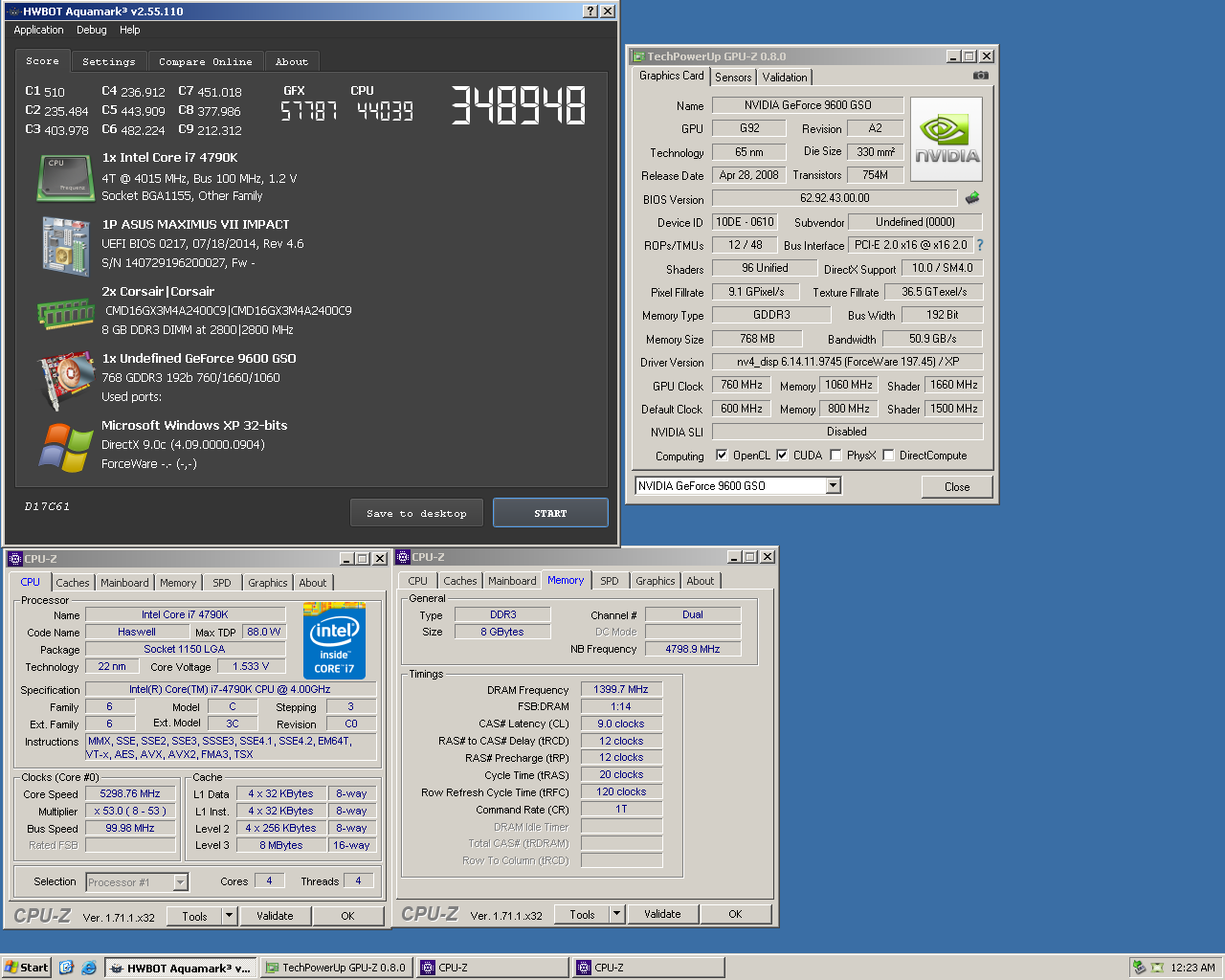Click the Core Speed value 5298.76 MHz
This screenshot has height=980, width=1225.
coord(130,793)
